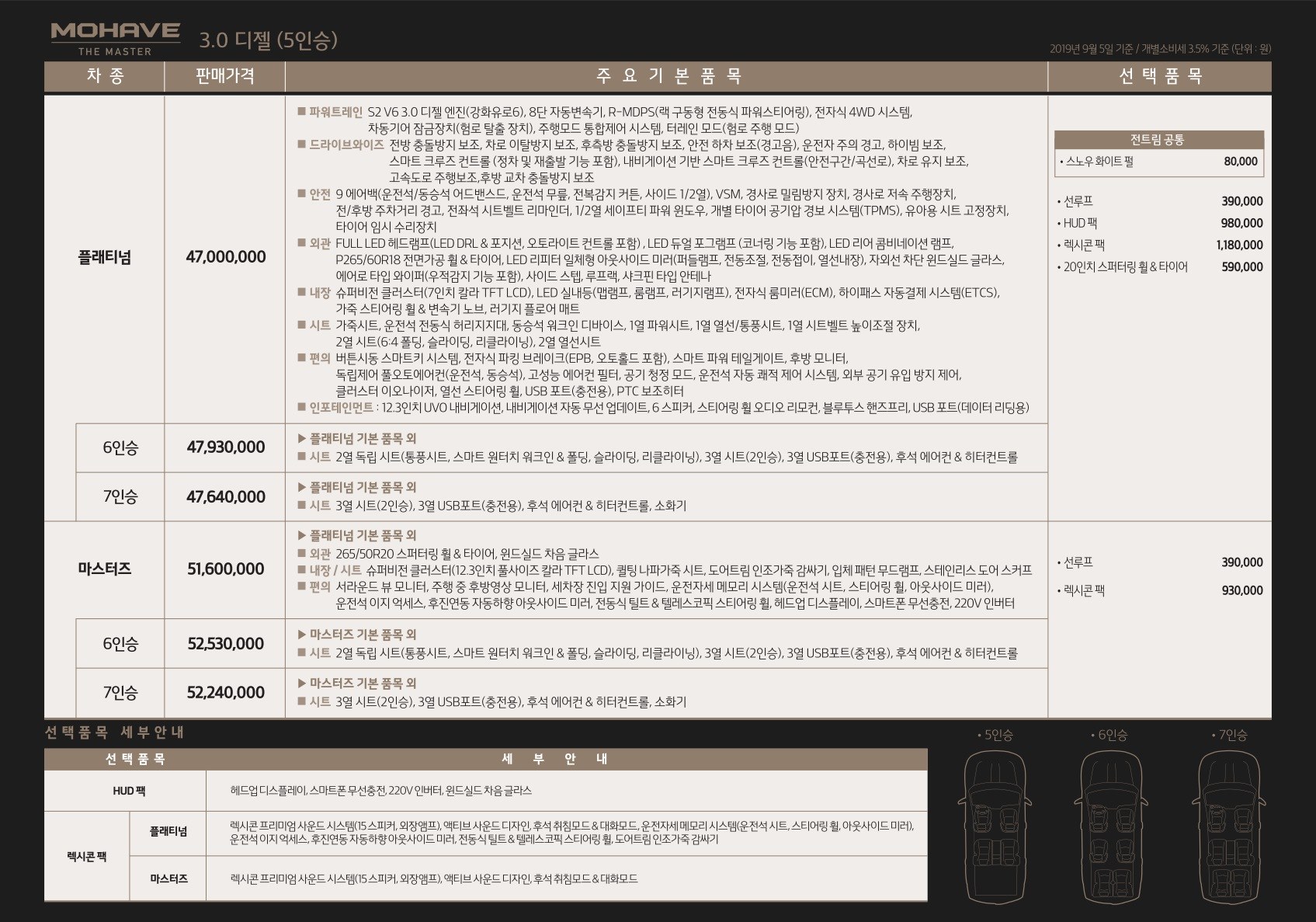
Task: Click the arrow in the 52,240,000 row
Action: point(302,683)
